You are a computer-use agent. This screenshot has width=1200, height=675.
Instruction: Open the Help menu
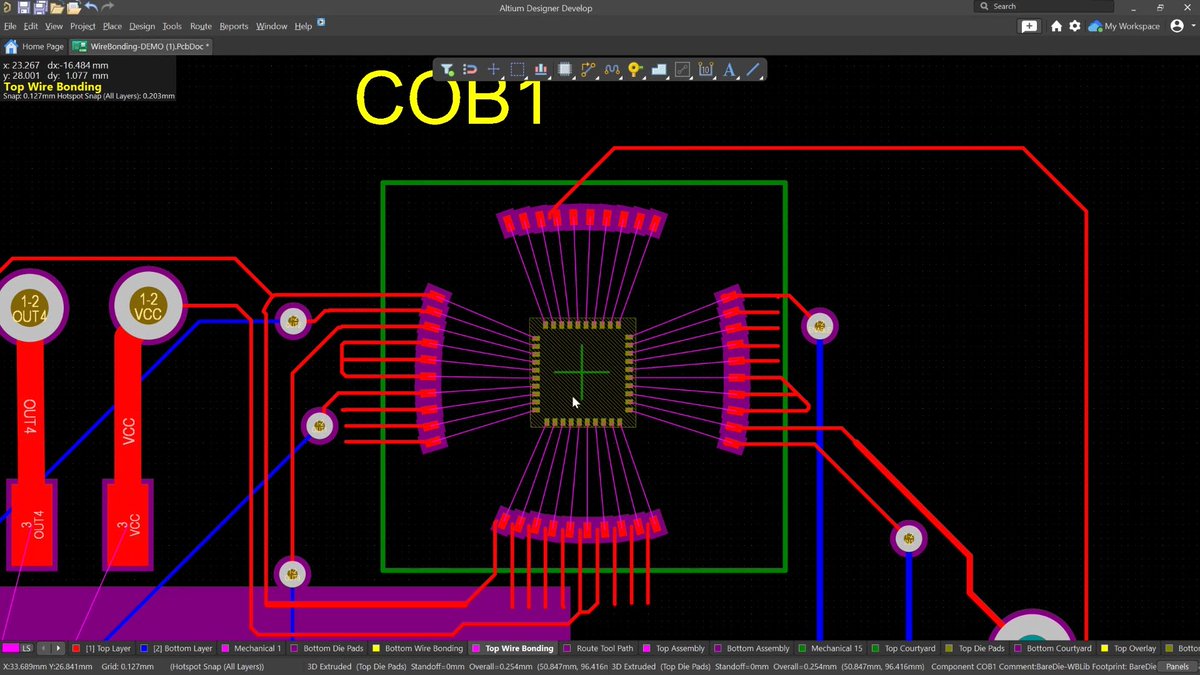tap(303, 26)
